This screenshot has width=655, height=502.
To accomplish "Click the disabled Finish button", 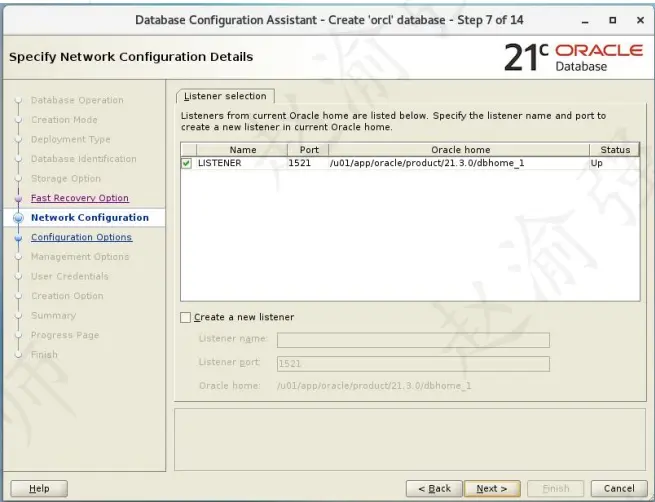I will click(x=556, y=488).
